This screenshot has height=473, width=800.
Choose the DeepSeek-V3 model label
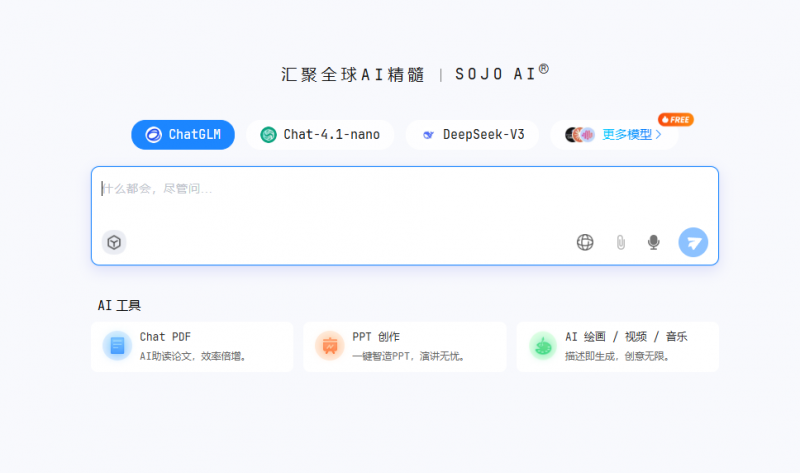[483, 135]
